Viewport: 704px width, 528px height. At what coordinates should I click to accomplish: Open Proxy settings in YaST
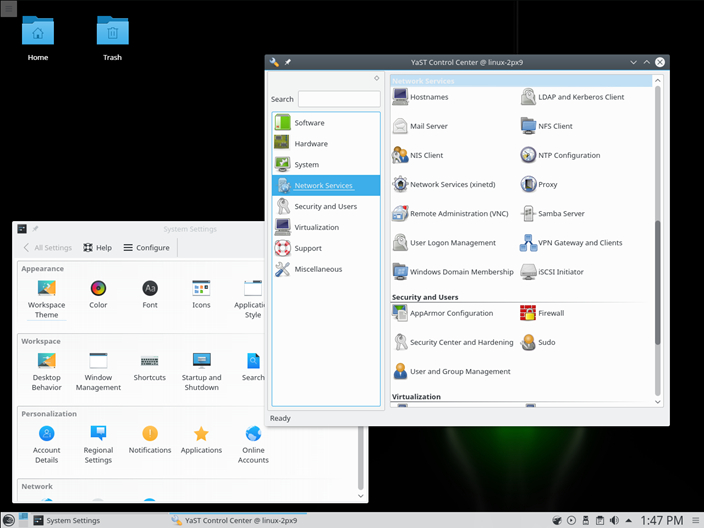coord(539,185)
